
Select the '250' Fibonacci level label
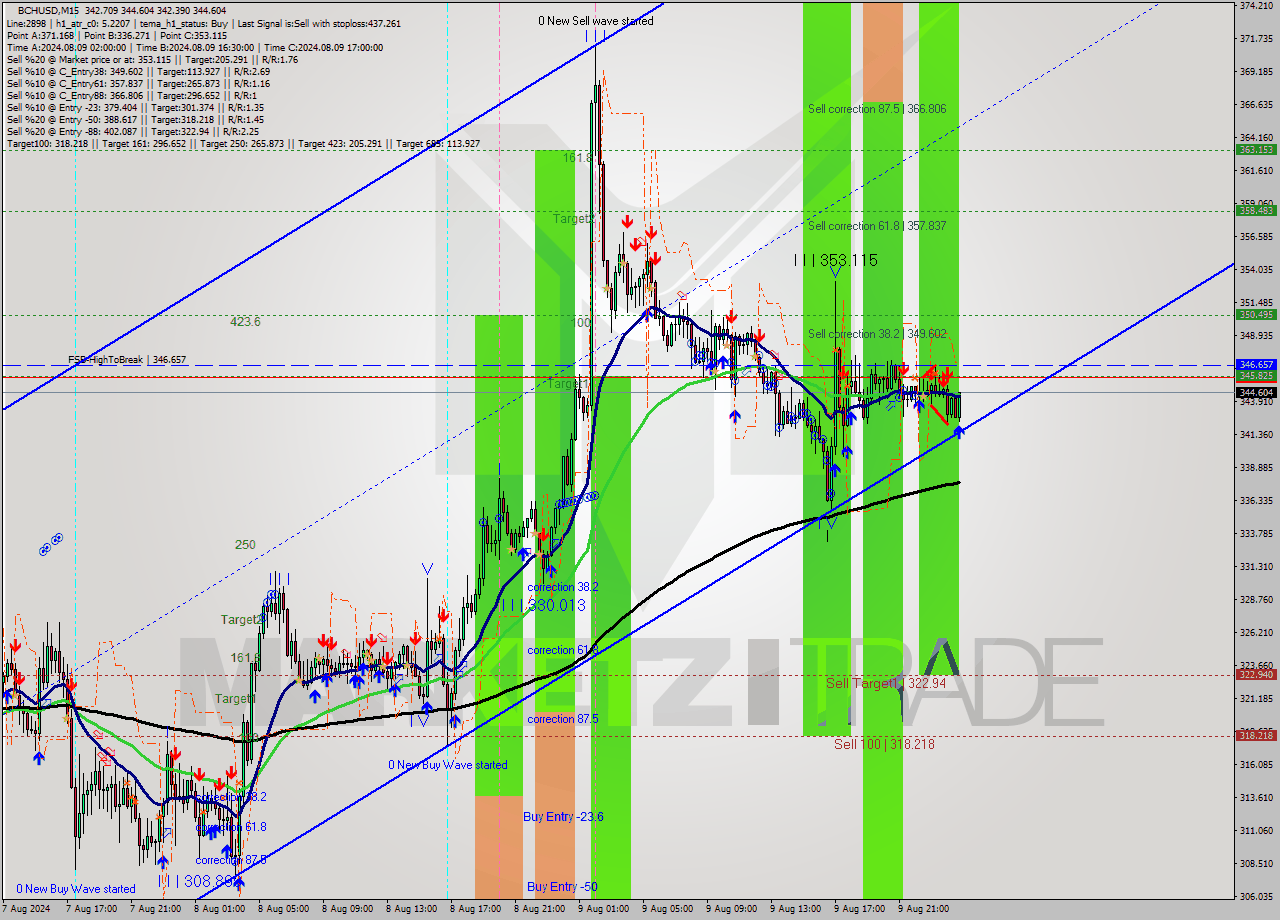point(245,545)
